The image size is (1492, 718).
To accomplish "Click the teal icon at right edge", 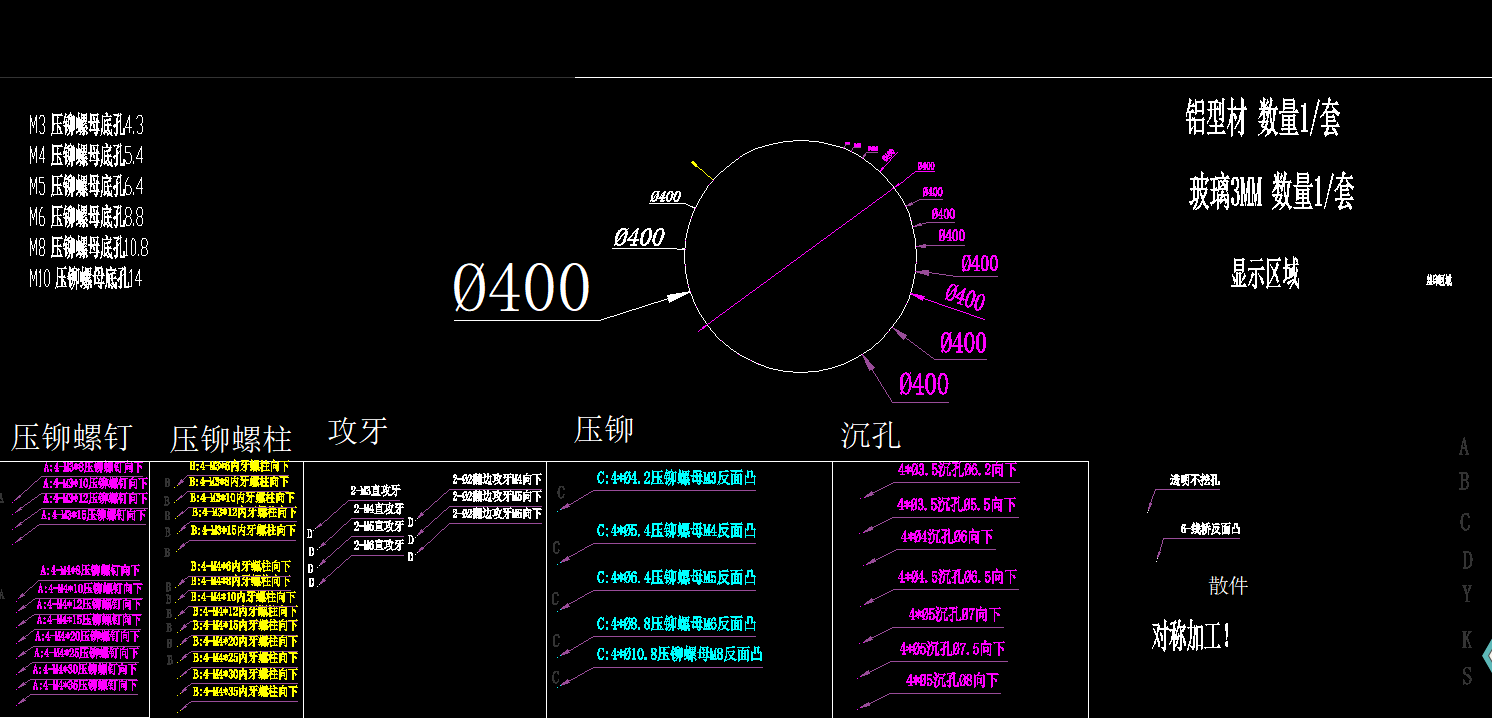I will (1486, 656).
